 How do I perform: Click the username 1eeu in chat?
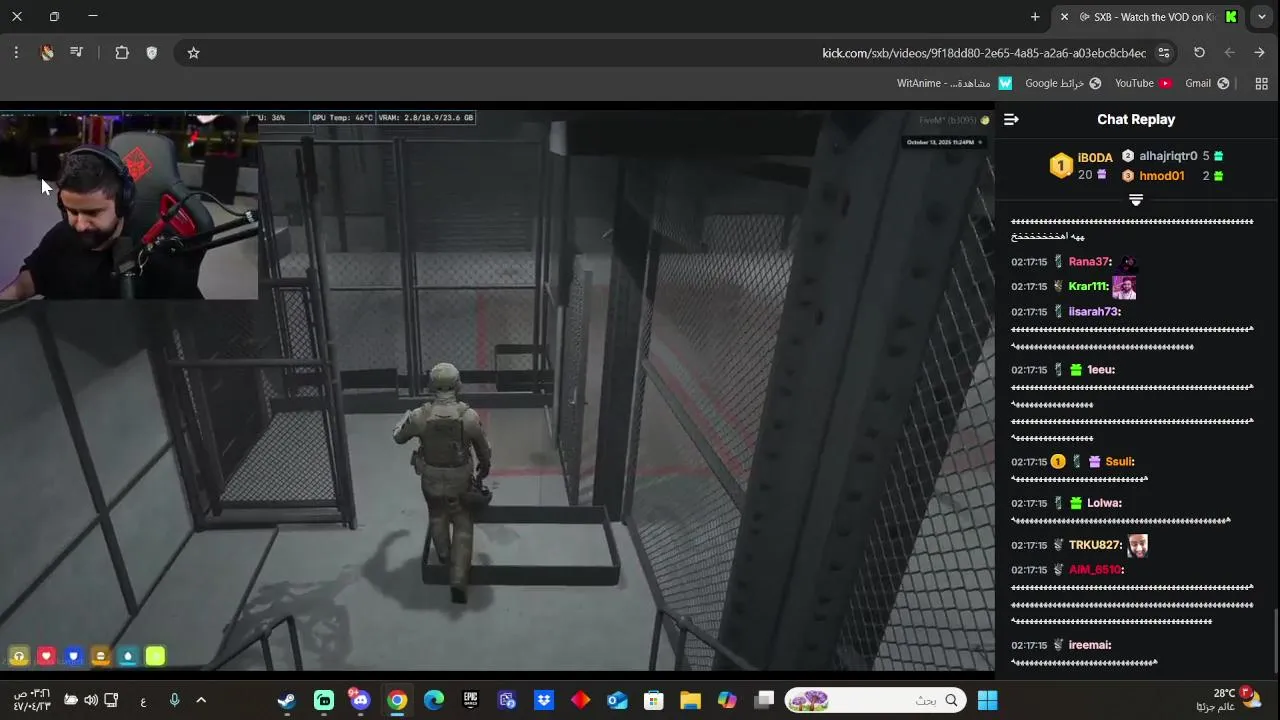[1100, 370]
